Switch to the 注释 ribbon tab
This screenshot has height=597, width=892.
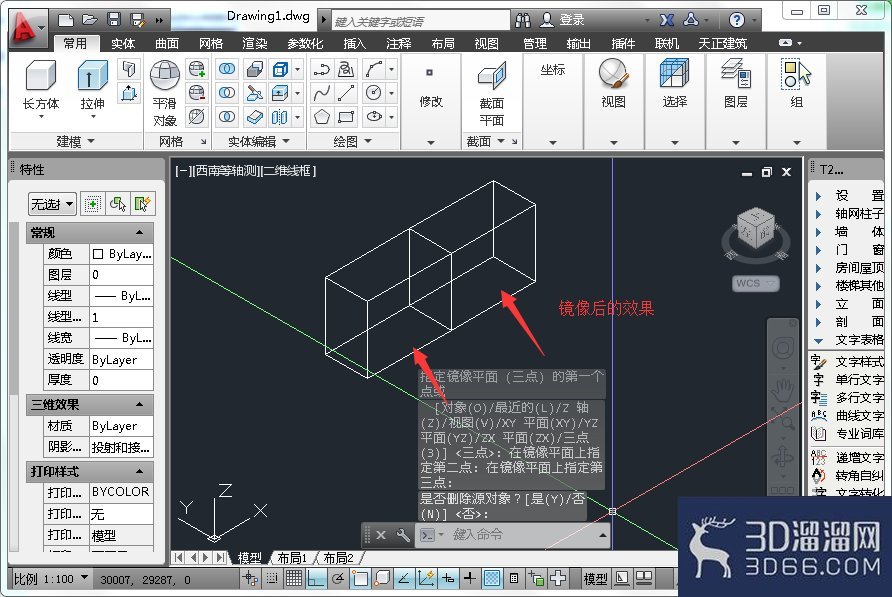(398, 43)
